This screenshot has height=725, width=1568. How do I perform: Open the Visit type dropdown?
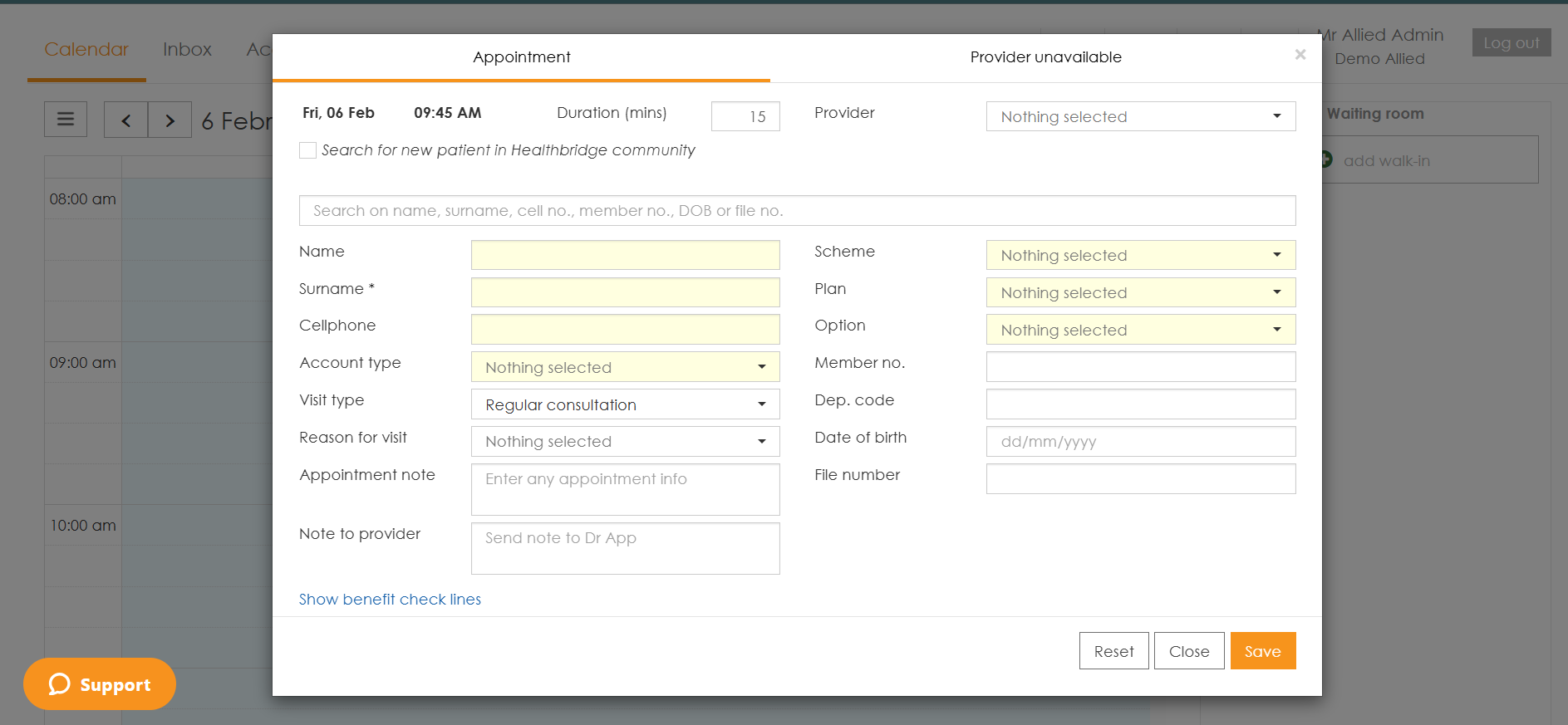pyautogui.click(x=625, y=404)
